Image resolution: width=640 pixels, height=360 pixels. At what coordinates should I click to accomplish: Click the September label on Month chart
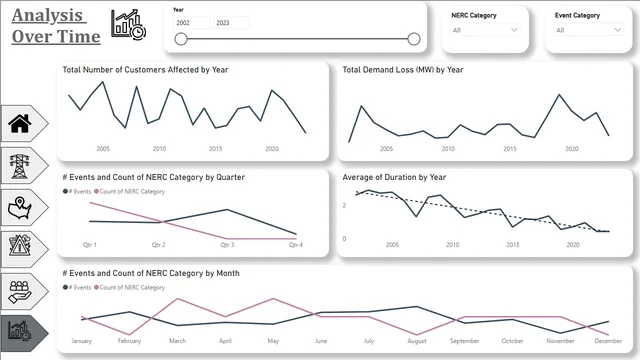pos(465,341)
